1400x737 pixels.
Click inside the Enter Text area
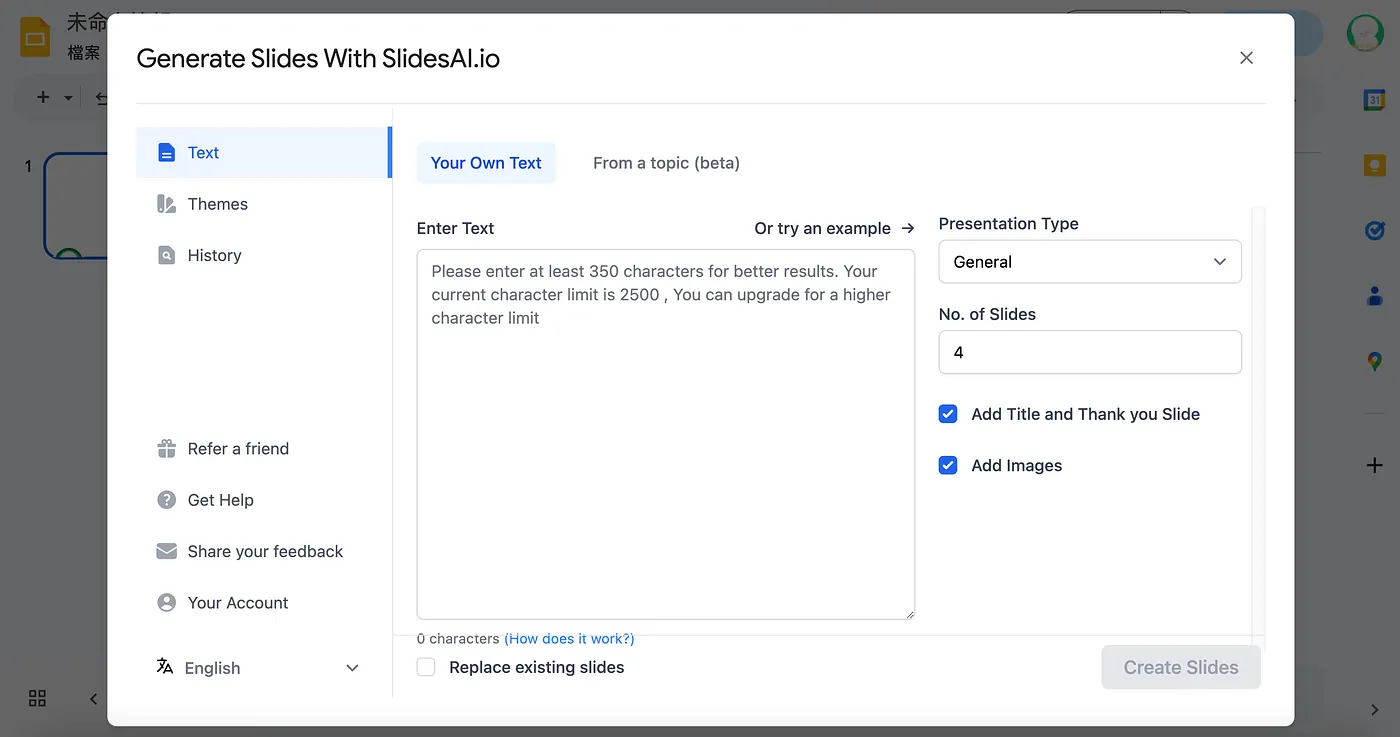click(x=666, y=434)
